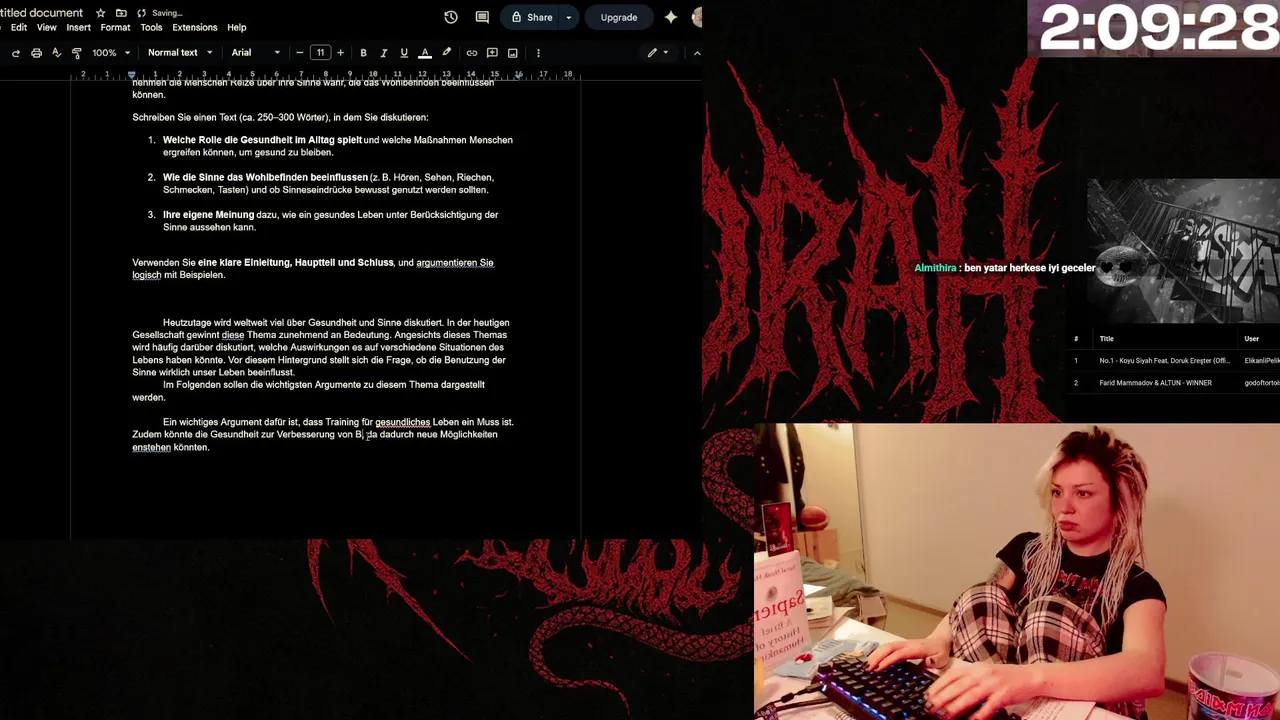The height and width of the screenshot is (720, 1280).
Task: Click the underlined word "diese" before Thema
Action: tap(233, 335)
